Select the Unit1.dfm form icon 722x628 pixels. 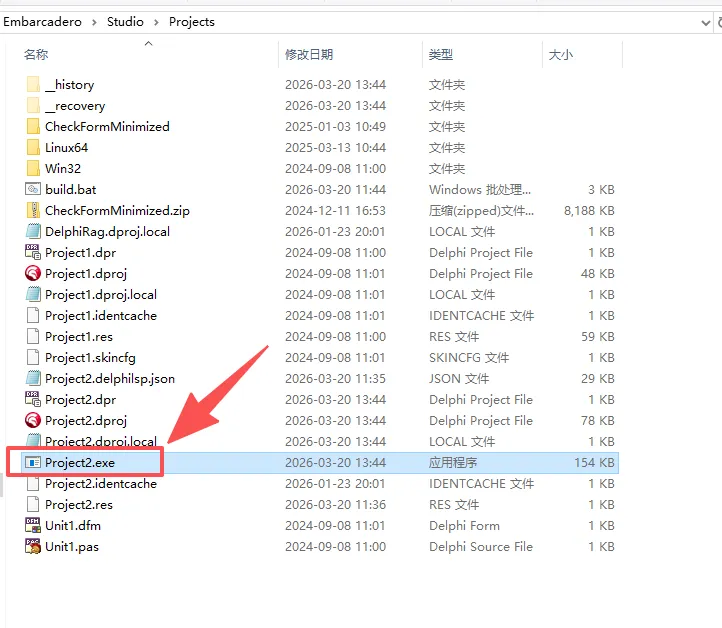click(33, 525)
